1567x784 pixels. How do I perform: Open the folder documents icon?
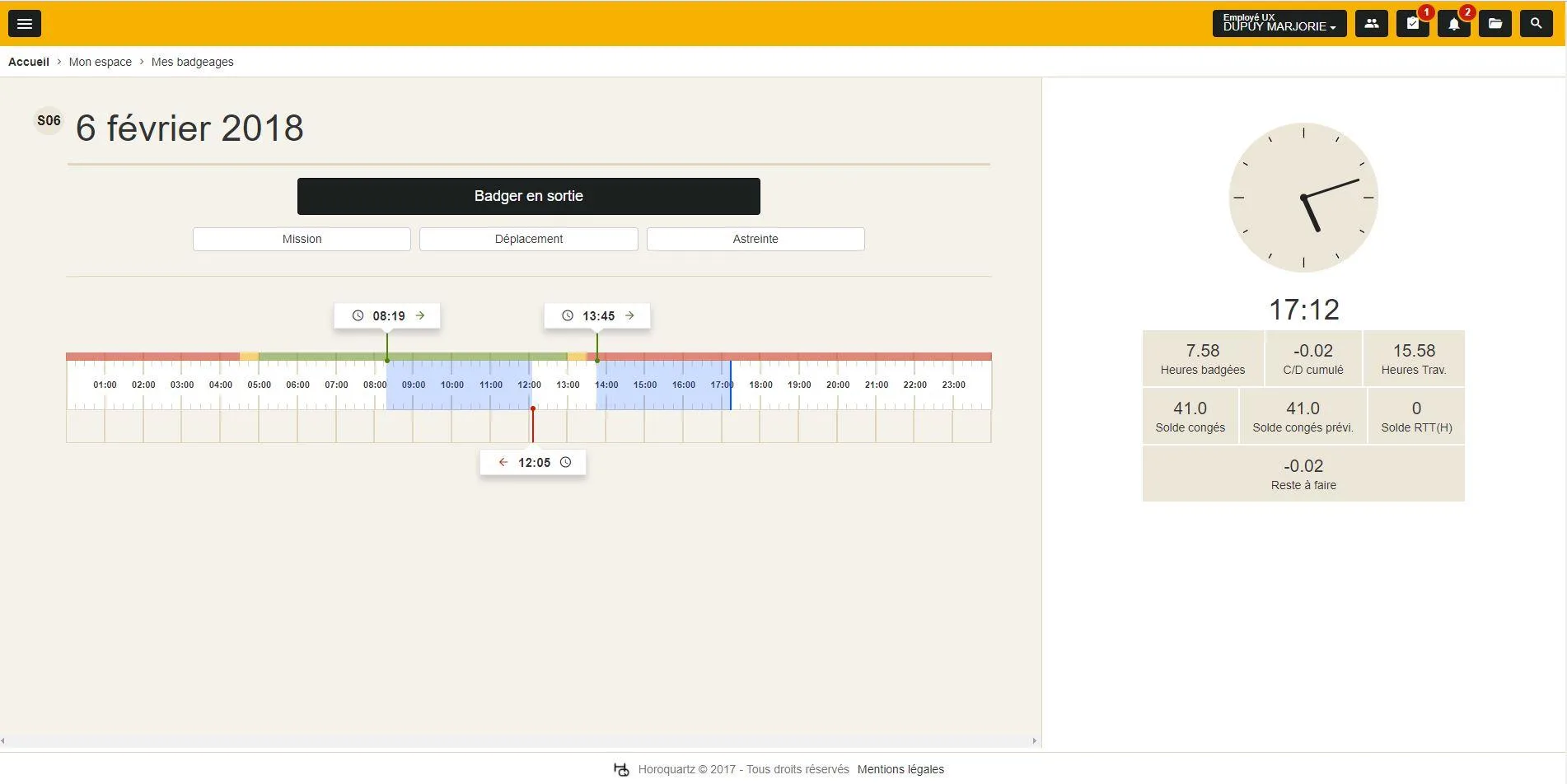pos(1495,24)
